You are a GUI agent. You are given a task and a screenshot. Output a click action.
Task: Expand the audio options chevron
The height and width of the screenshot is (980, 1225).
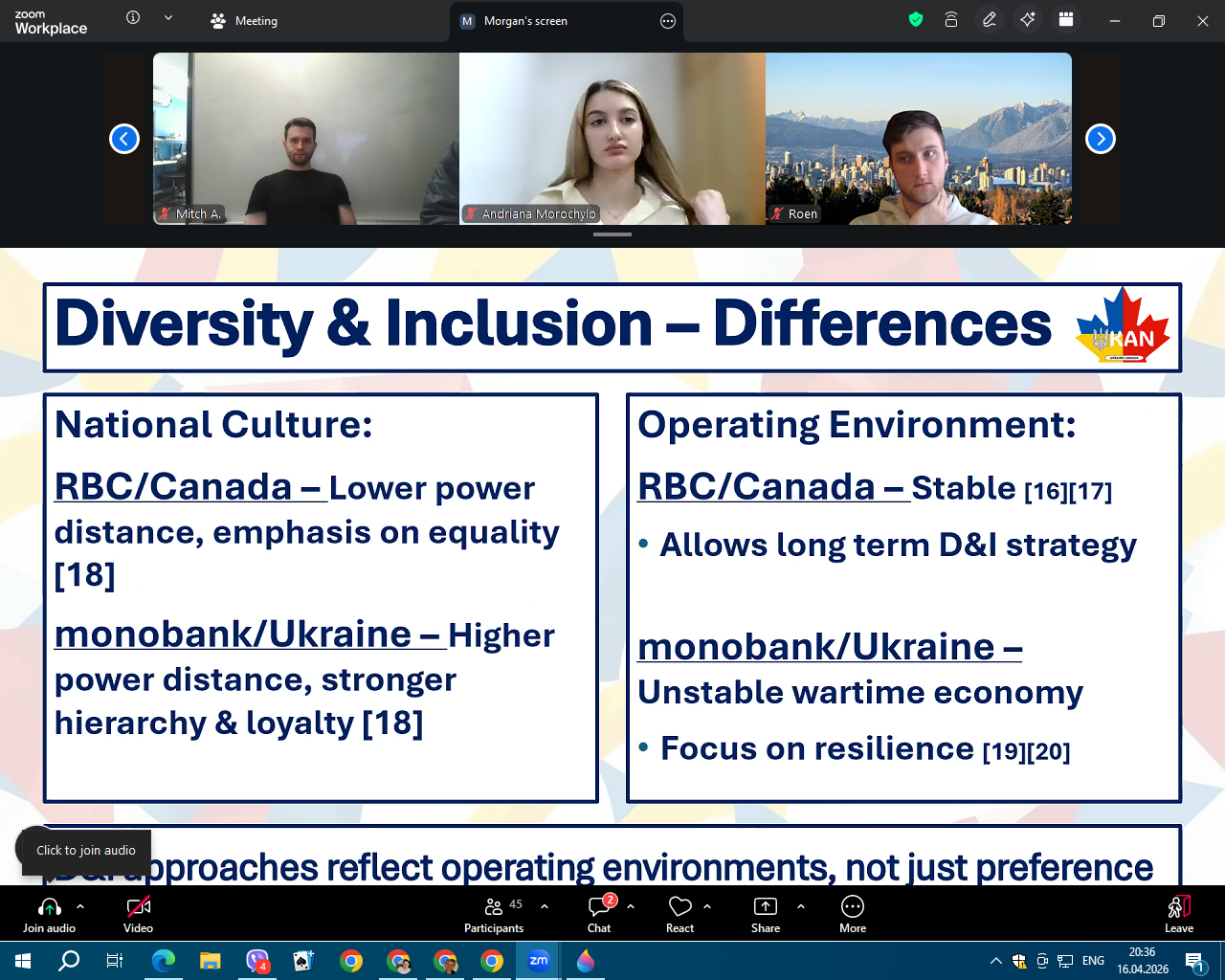[80, 905]
